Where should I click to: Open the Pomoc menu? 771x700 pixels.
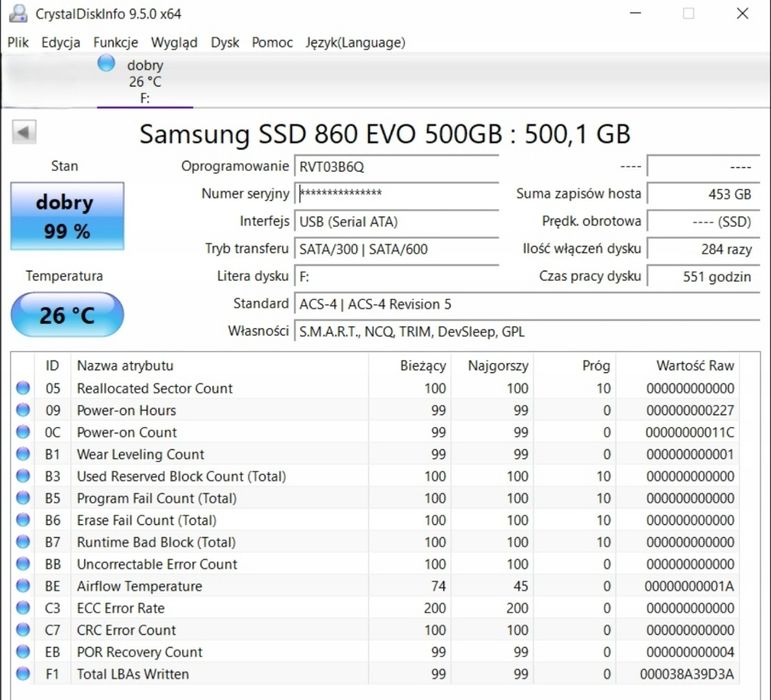(272, 43)
